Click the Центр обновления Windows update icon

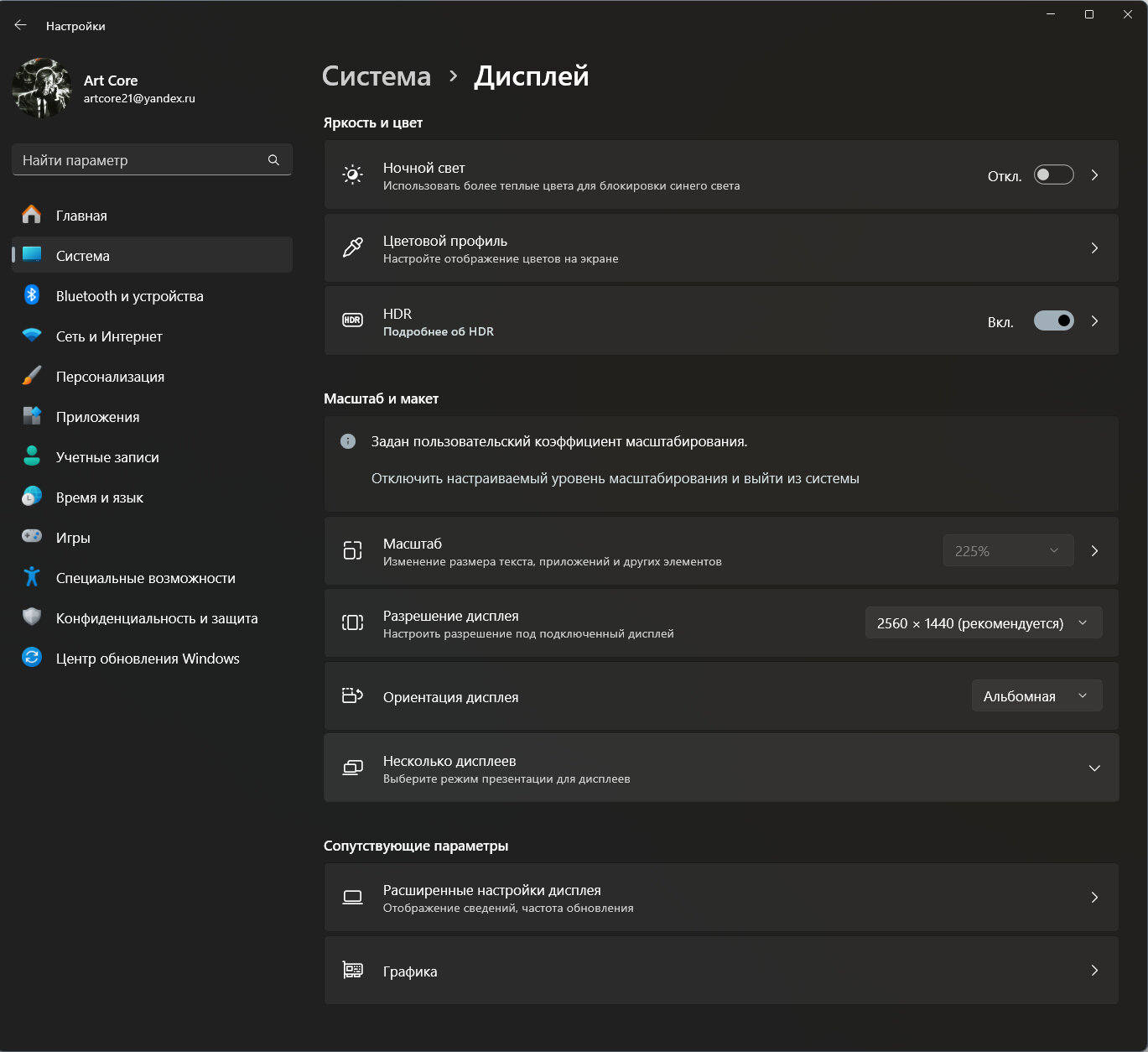pyautogui.click(x=32, y=657)
